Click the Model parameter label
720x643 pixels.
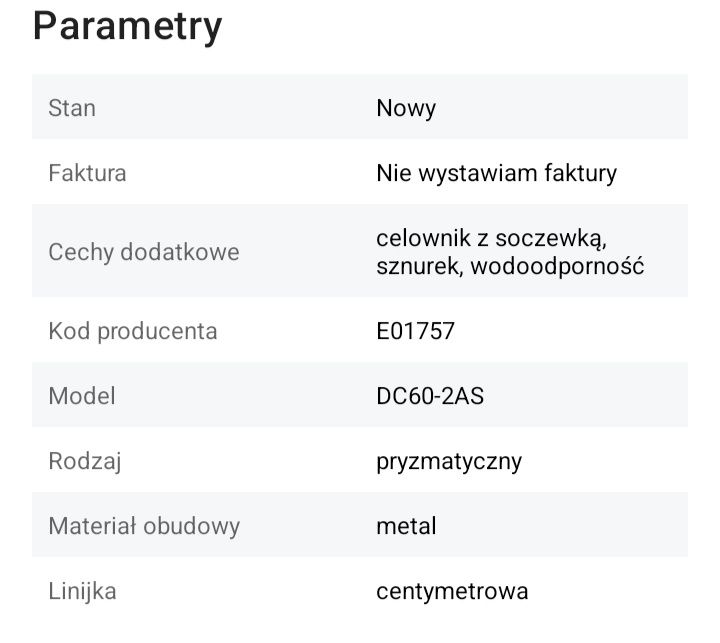point(82,395)
